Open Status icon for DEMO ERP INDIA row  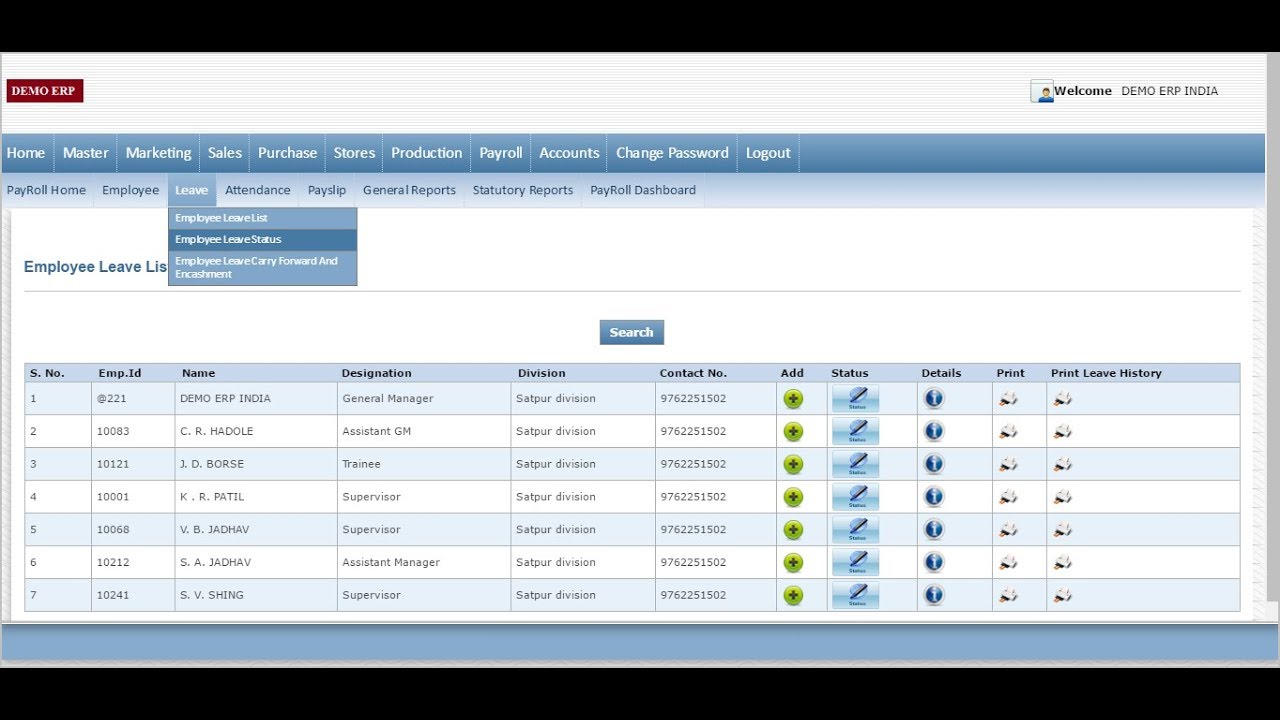click(x=855, y=399)
